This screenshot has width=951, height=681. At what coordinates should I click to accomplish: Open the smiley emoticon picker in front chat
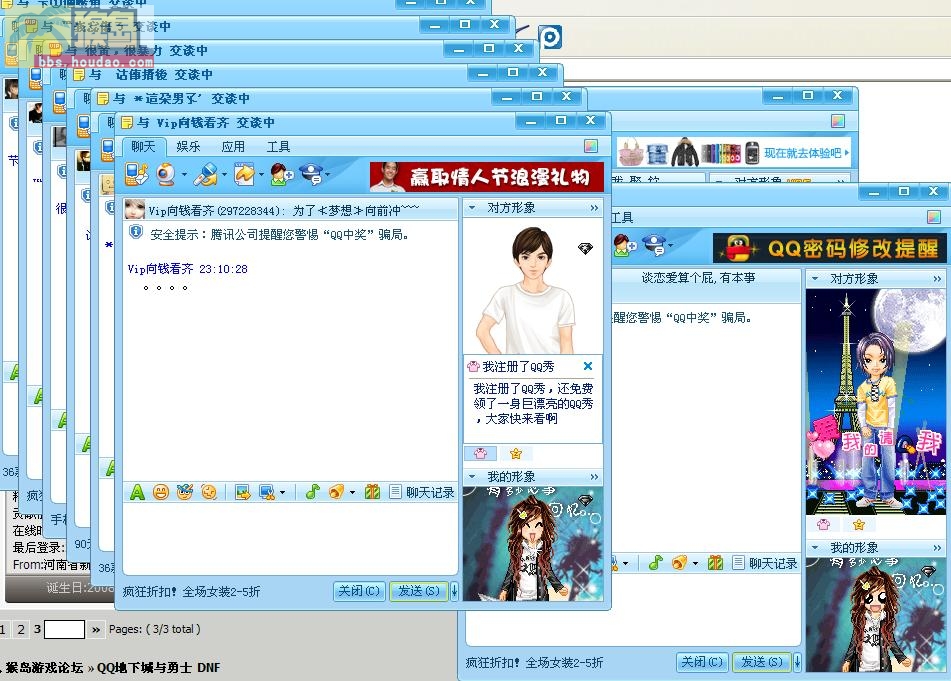tap(161, 492)
